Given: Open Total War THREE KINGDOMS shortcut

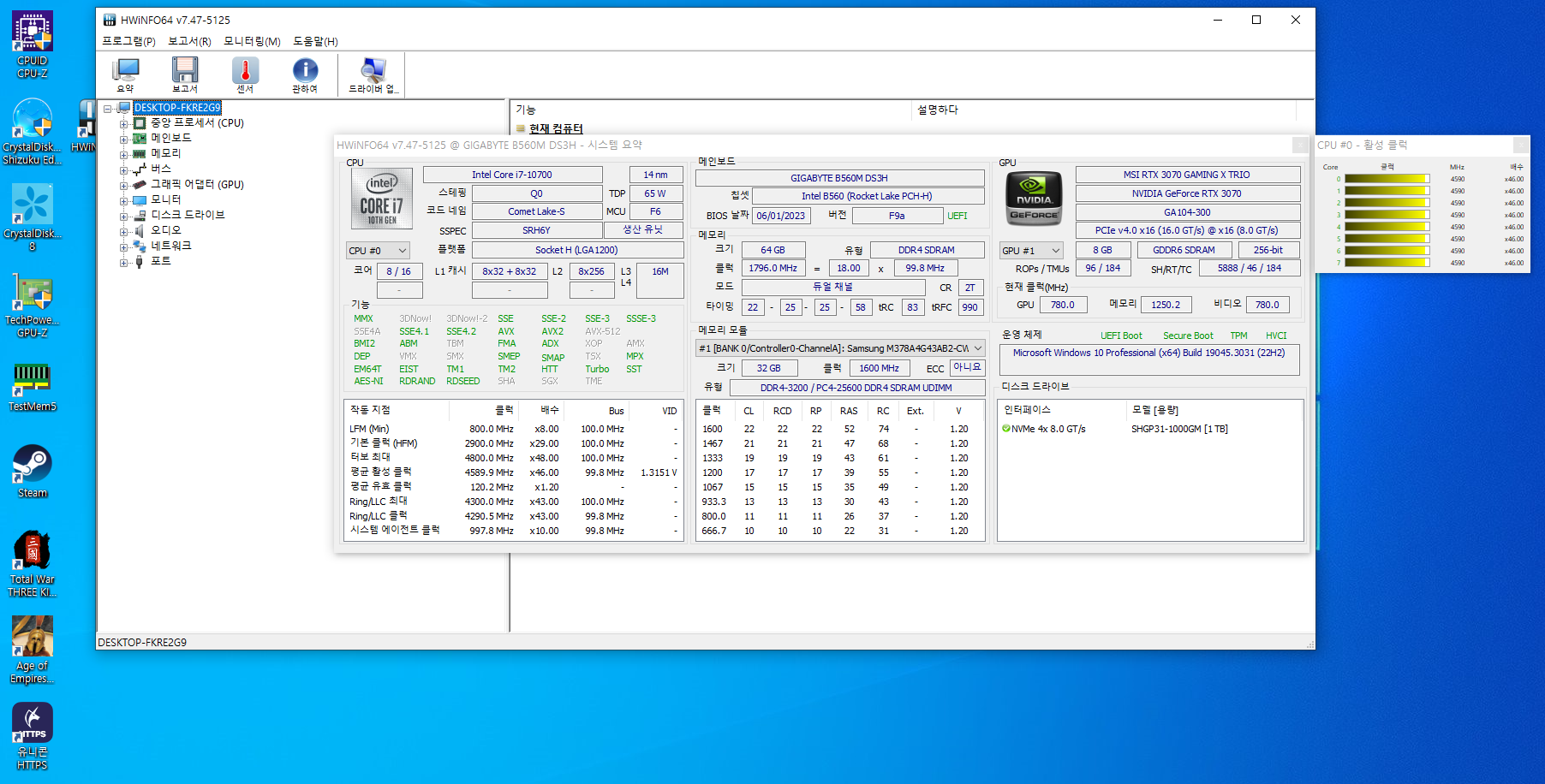Looking at the screenshot, I should coord(33,564).
